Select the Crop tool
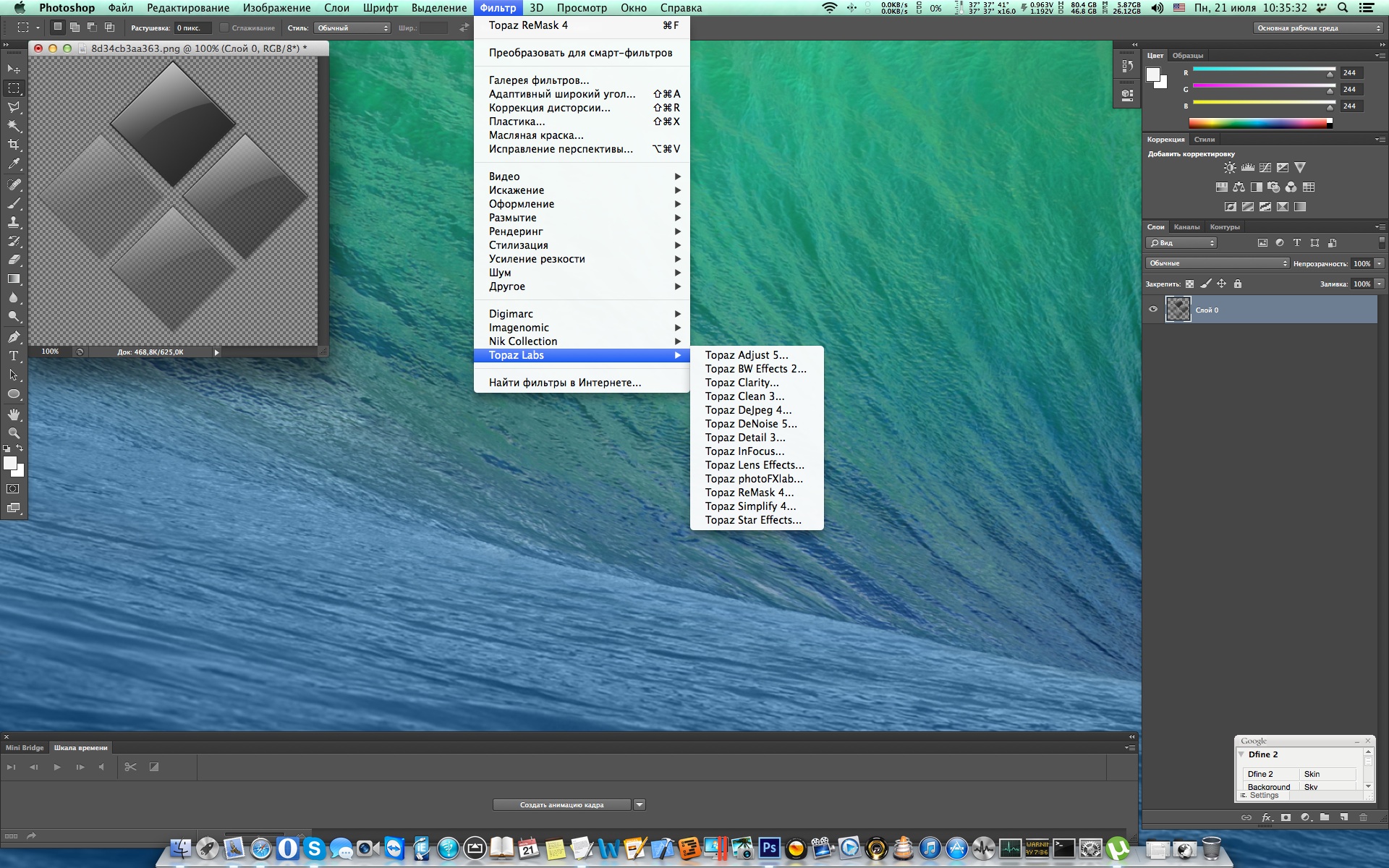 click(14, 145)
